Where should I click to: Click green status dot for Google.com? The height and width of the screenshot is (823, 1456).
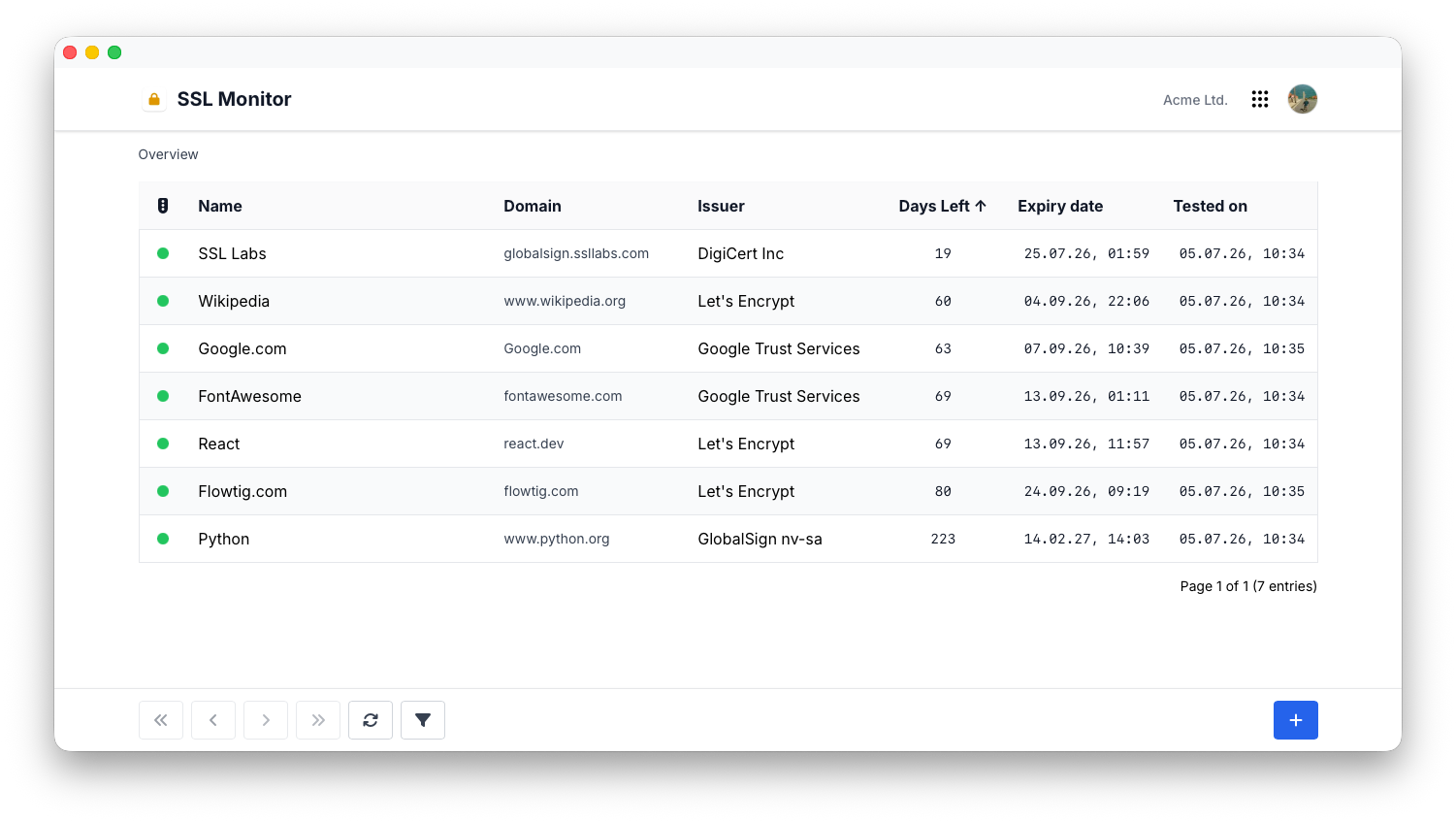coord(163,348)
